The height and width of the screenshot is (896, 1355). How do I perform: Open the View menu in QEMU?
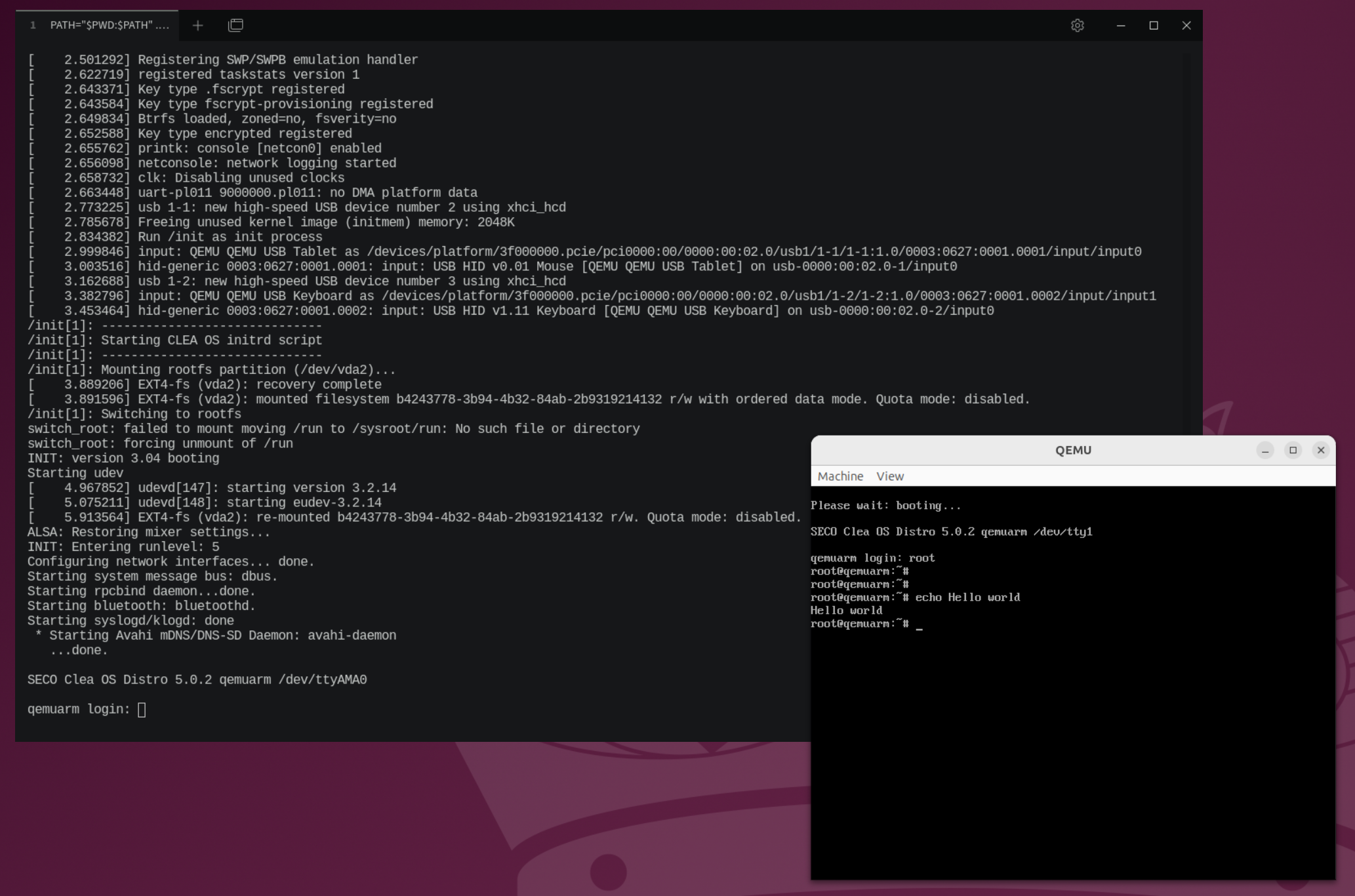coord(889,476)
